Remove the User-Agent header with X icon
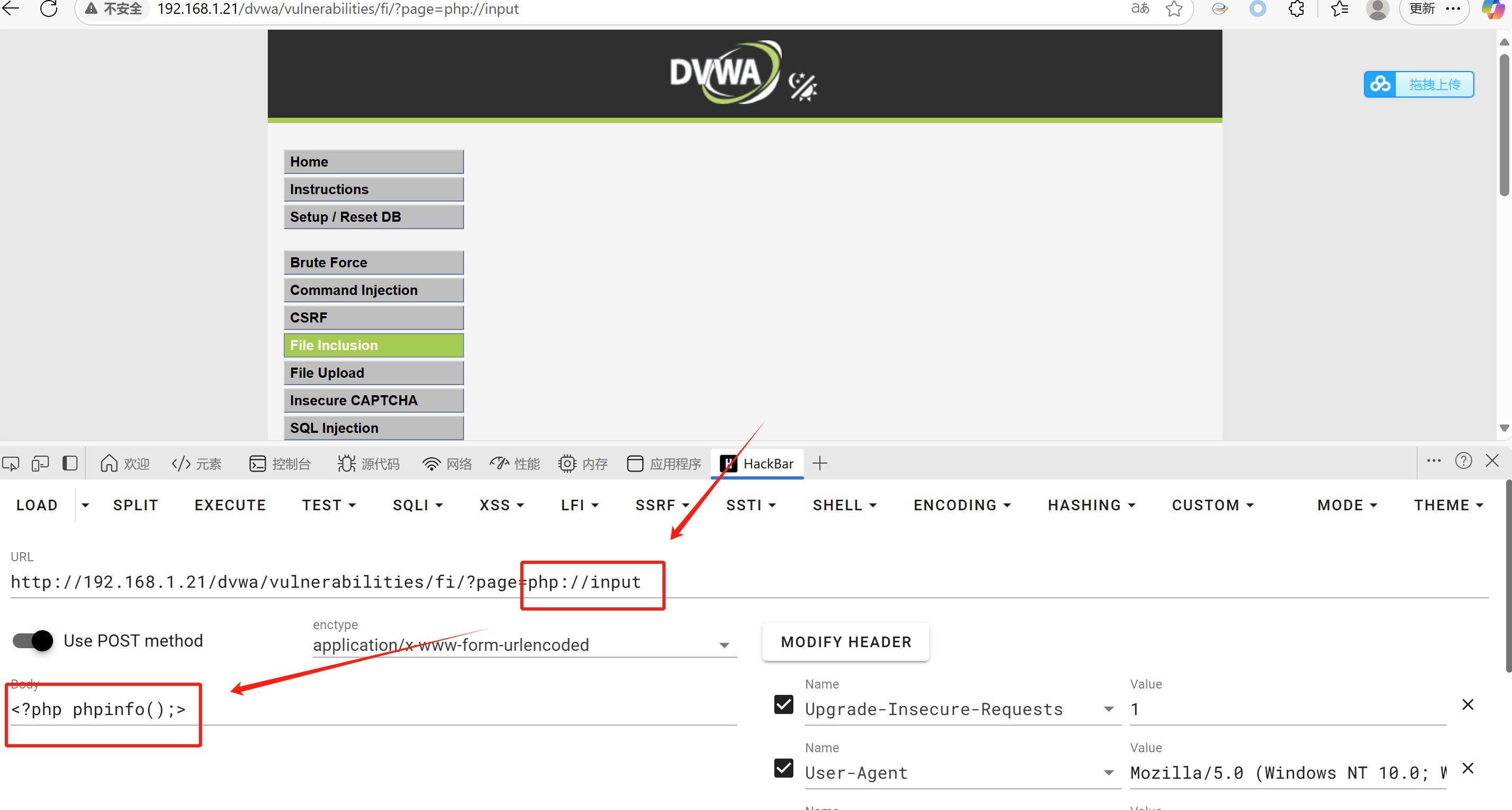 [x=1467, y=768]
